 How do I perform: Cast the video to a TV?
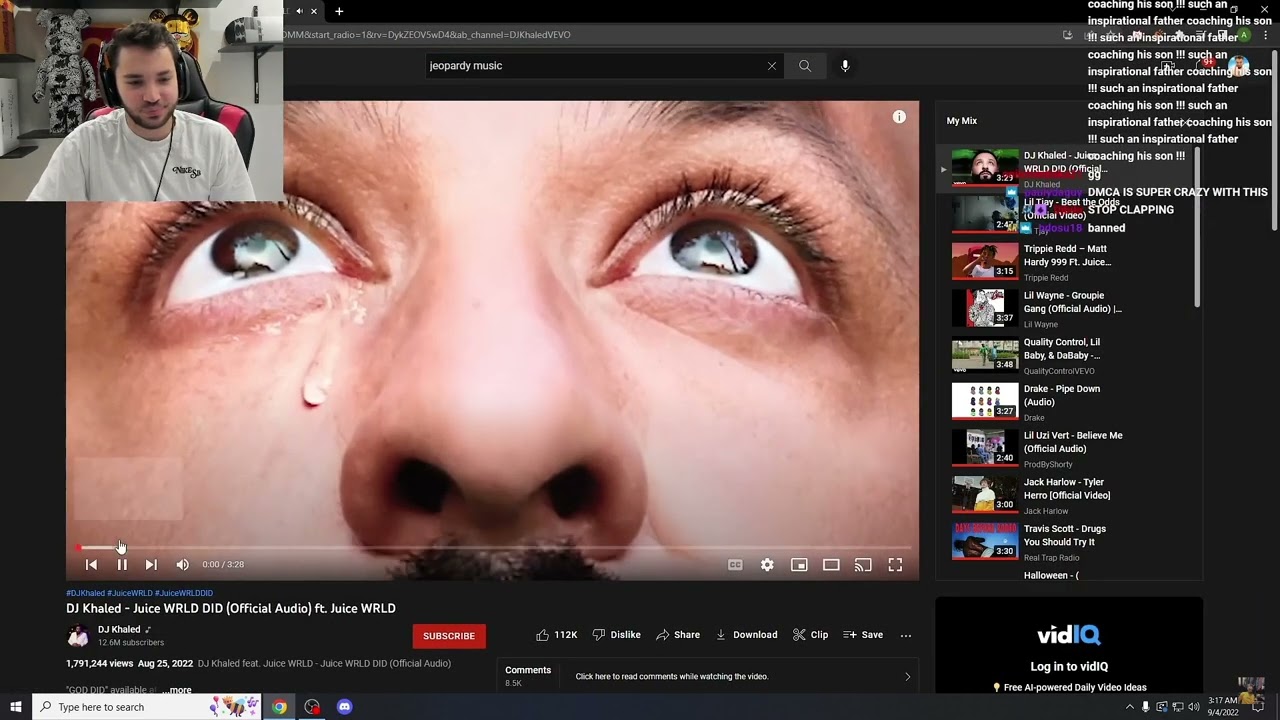[x=863, y=565]
